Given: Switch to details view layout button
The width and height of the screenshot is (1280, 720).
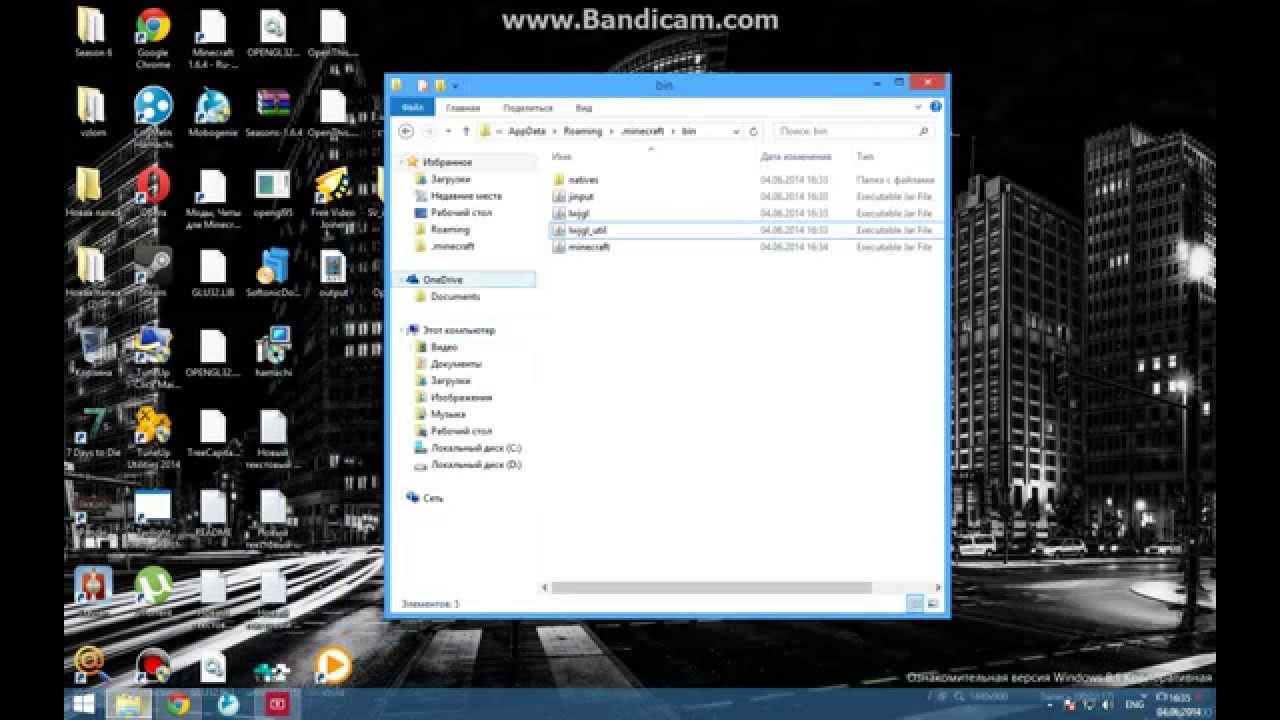Looking at the screenshot, I should click(915, 604).
